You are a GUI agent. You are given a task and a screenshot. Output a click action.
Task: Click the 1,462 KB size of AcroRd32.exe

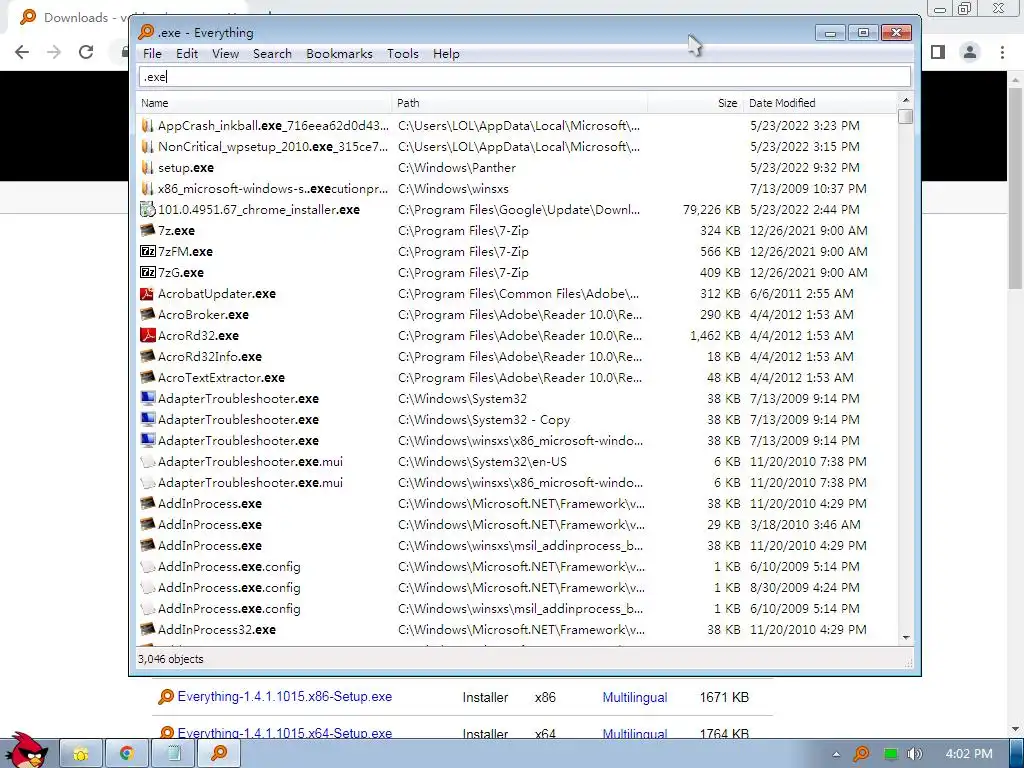tap(715, 336)
